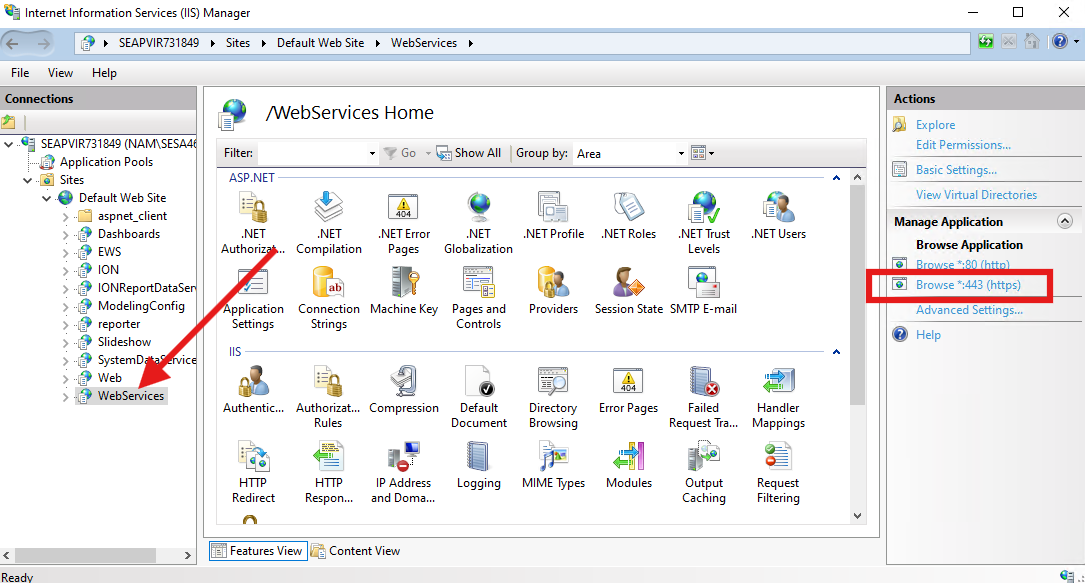
Task: Open the Filter dropdown
Action: pos(372,154)
